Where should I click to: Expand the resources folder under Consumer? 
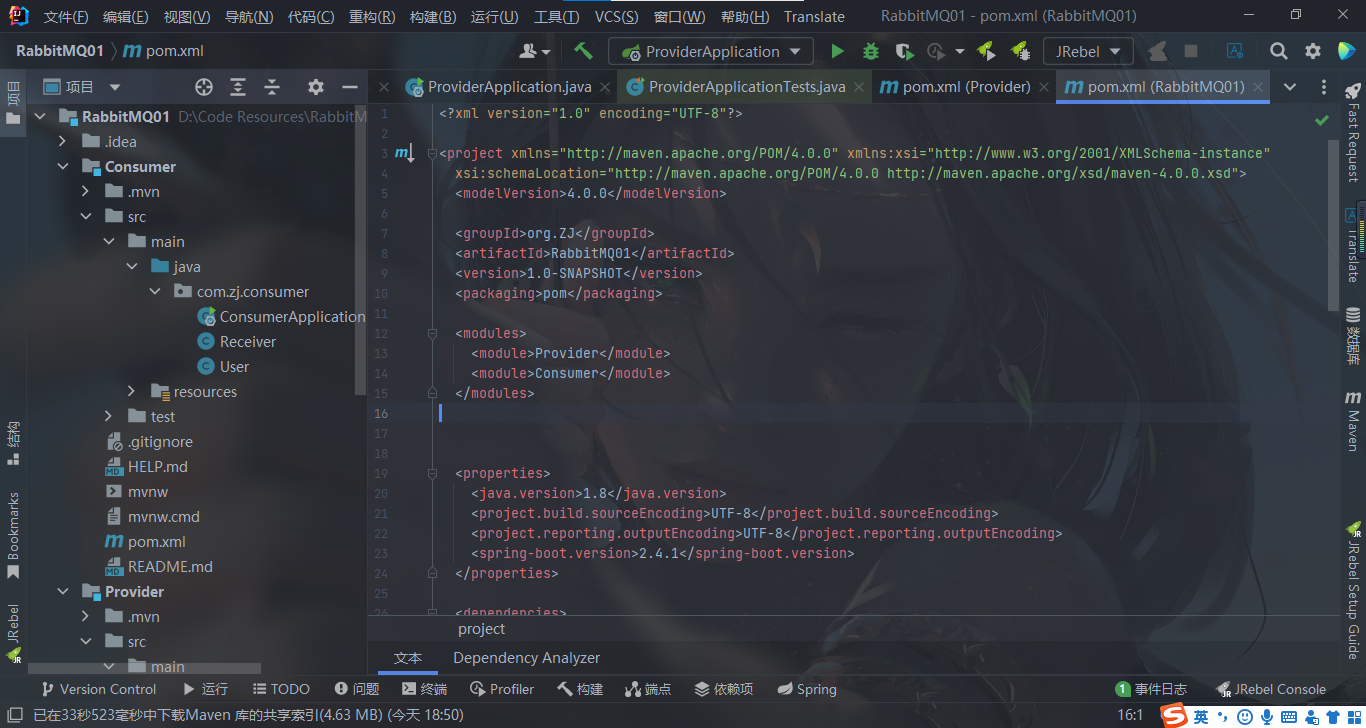point(132,392)
